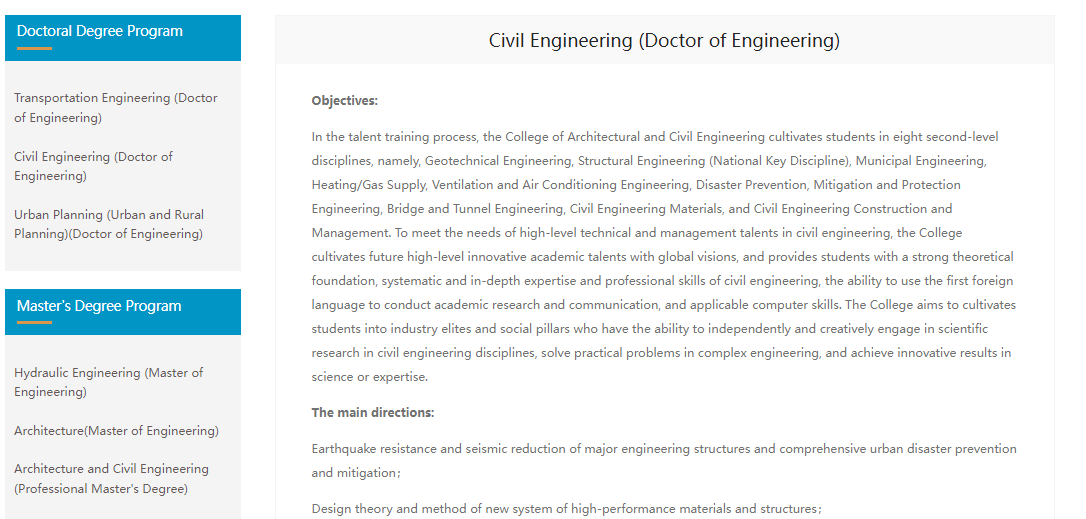The width and height of the screenshot is (1086, 519).
Task: Click the yellow underline beneath Master's Degree Program
Action: click(x=35, y=322)
